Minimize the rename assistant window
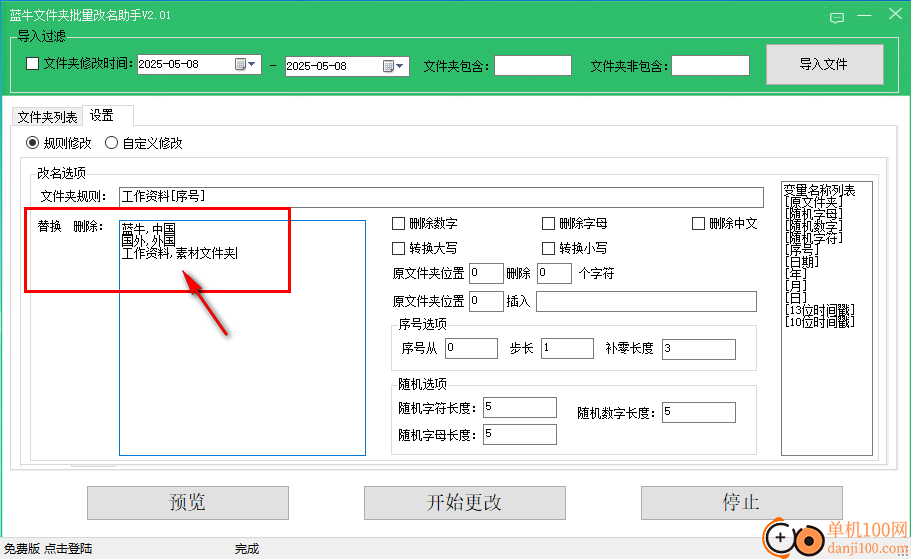This screenshot has width=911, height=559. point(864,16)
